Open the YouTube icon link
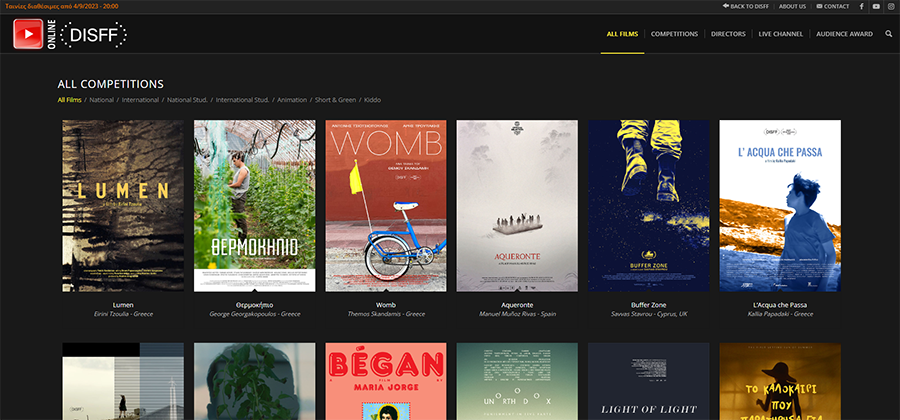 coord(876,6)
